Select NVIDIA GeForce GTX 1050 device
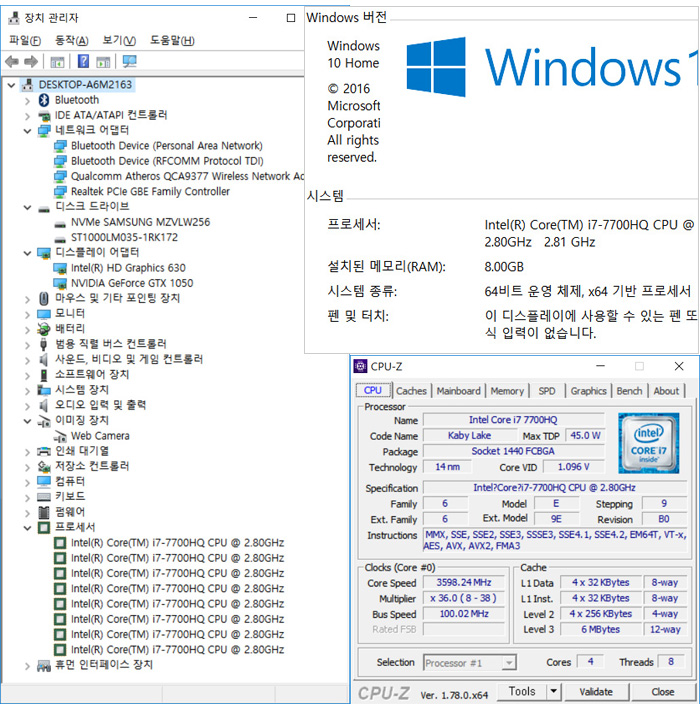The height and width of the screenshot is (708, 700). [132, 283]
